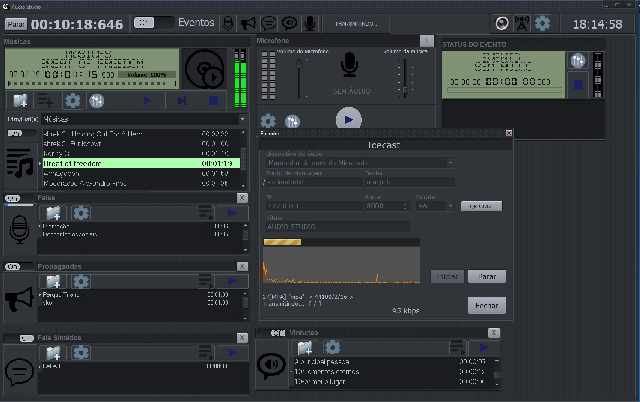Close the Propagandas panel

242,267
